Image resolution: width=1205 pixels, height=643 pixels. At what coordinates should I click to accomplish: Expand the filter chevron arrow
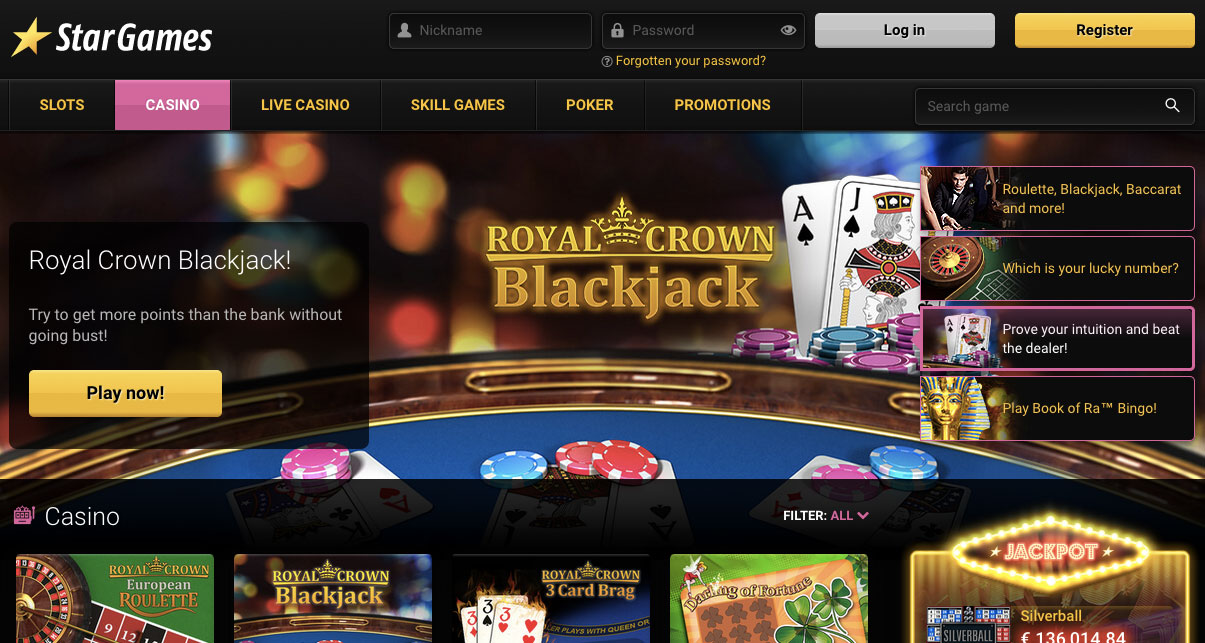(863, 516)
